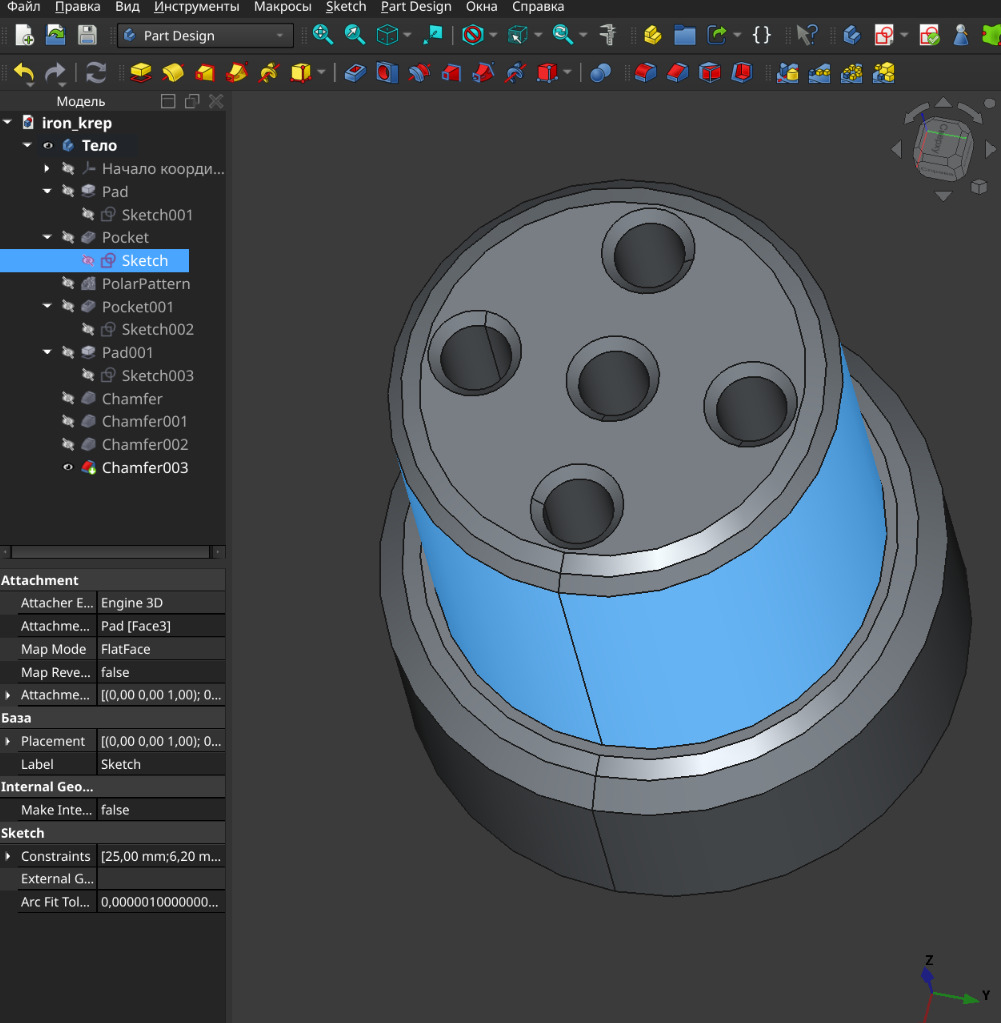Viewport: 1001px width, 1023px height.
Task: Toggle visibility of Тело body
Action: [48, 146]
